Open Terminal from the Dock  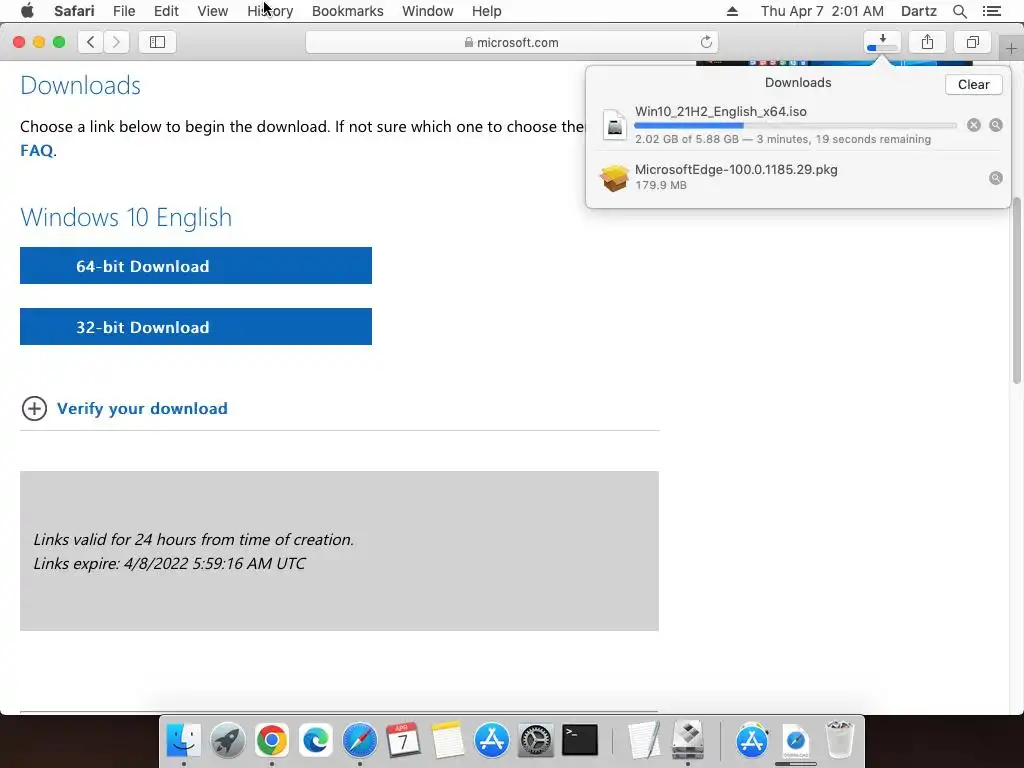[x=580, y=740]
